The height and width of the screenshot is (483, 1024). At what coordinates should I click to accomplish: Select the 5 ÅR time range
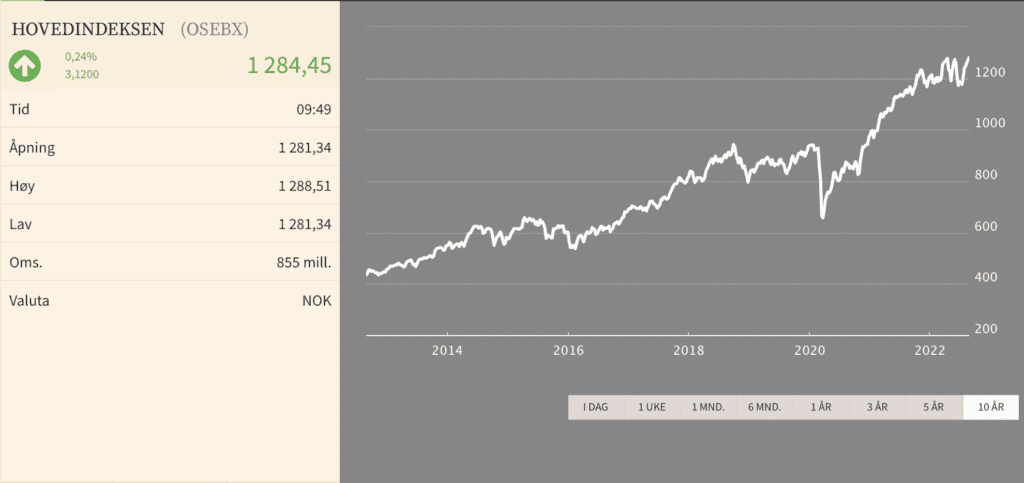coord(934,407)
